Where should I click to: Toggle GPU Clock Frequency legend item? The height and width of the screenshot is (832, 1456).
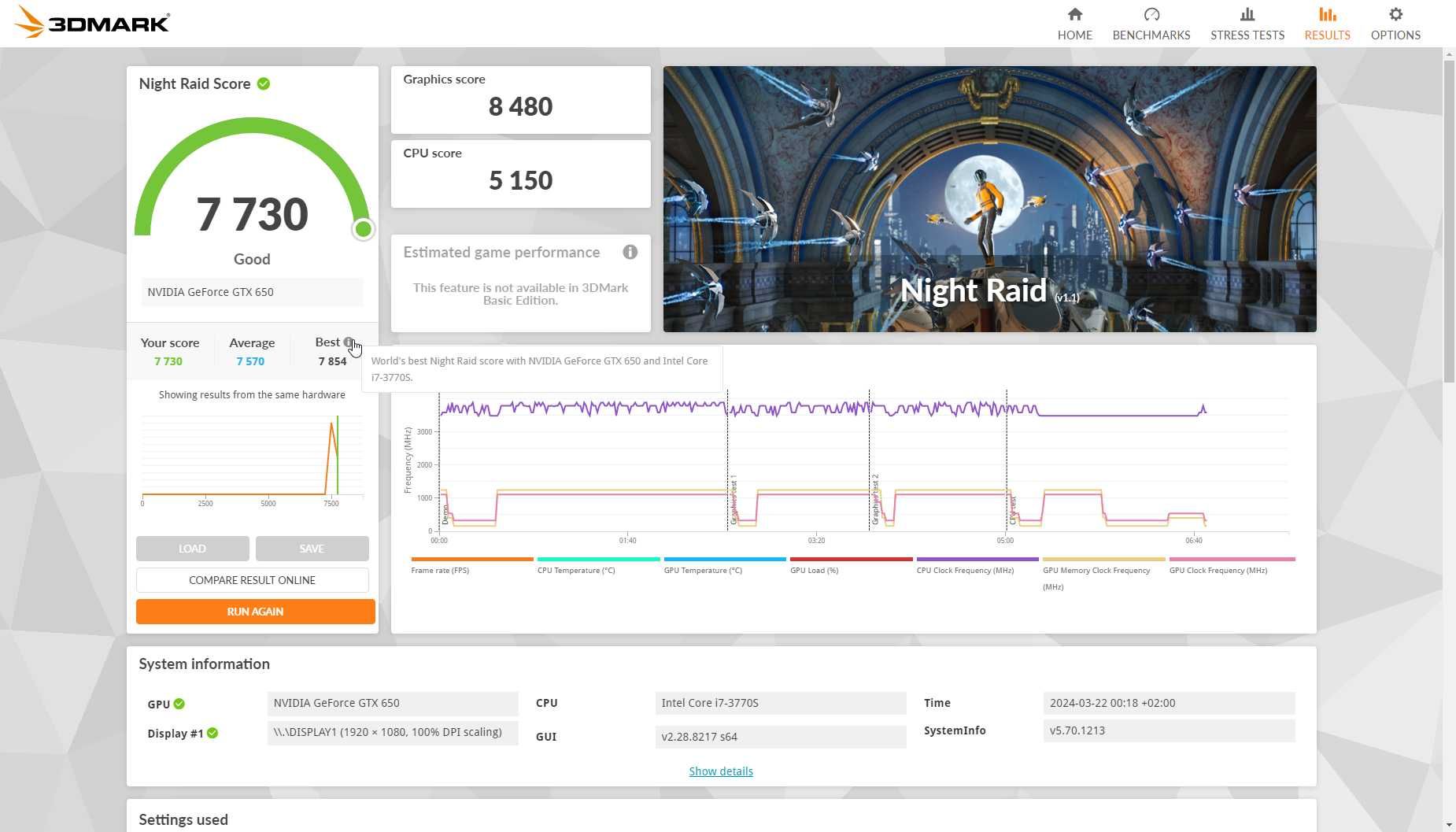coord(1232,565)
